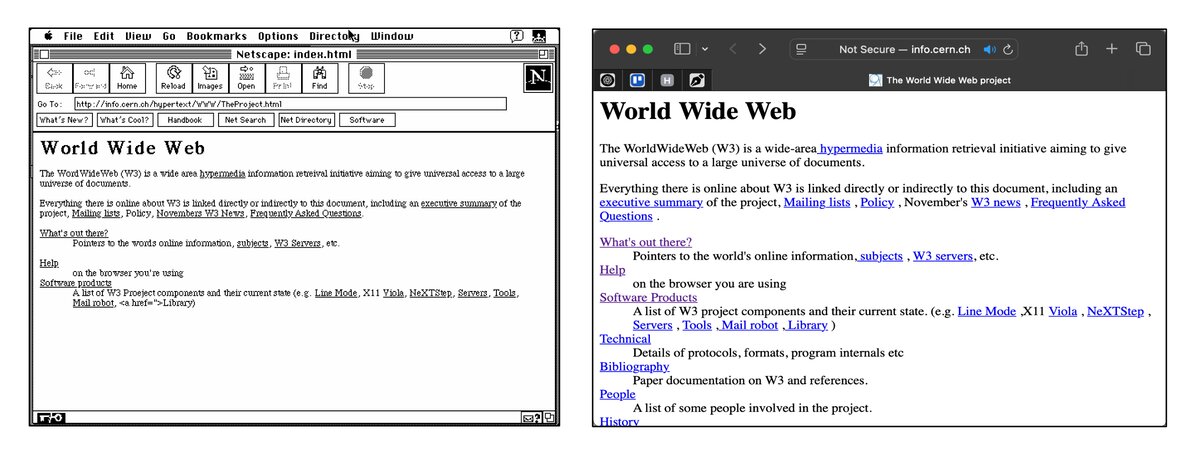Expand the Safari sidebar dropdown chevron
This screenshot has height=454, width=1200.
705,49
